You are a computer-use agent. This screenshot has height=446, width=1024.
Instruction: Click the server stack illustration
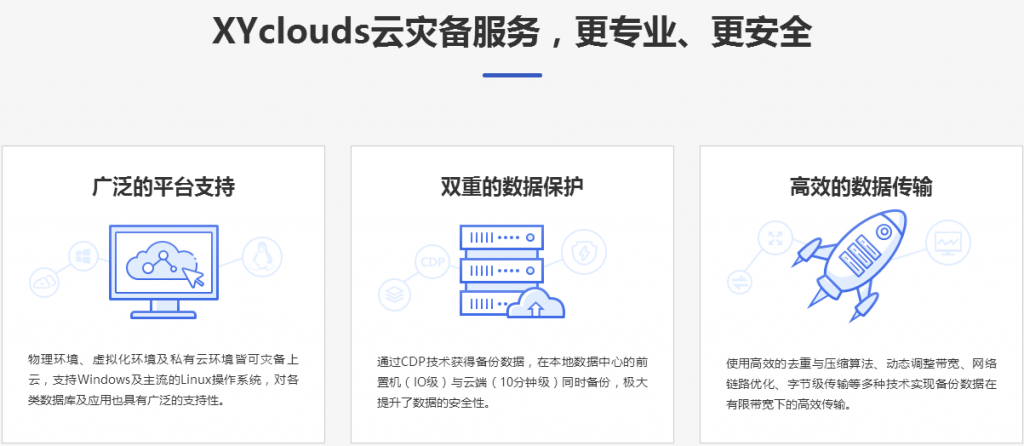click(x=502, y=272)
